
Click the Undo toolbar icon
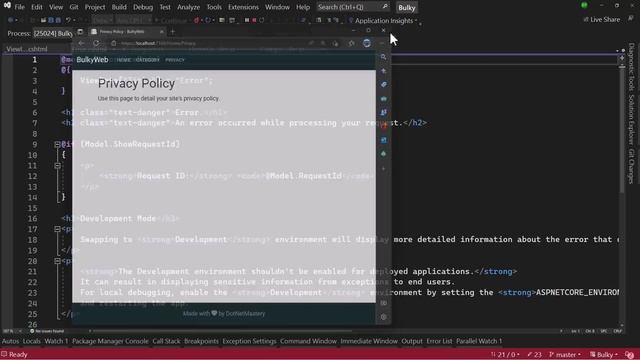pyautogui.click(x=68, y=20)
